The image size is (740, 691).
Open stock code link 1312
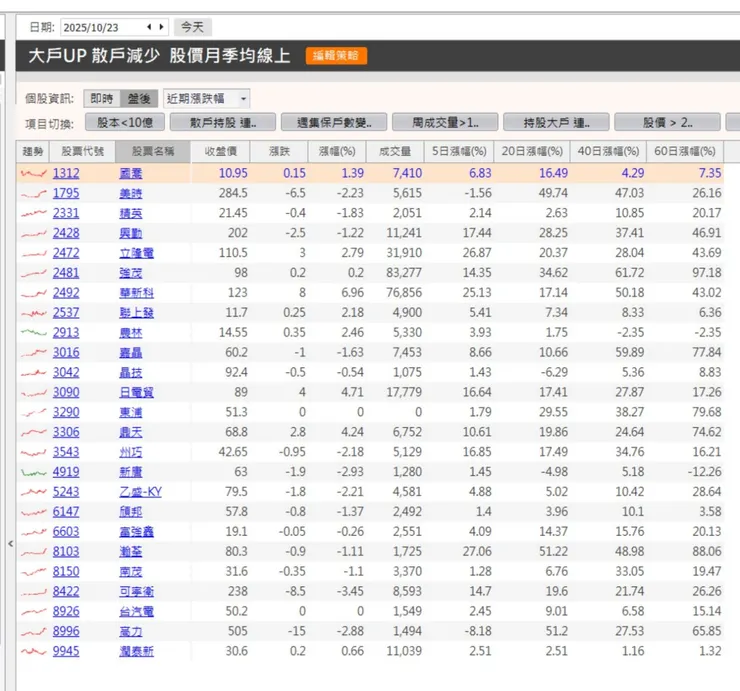[x=66, y=173]
